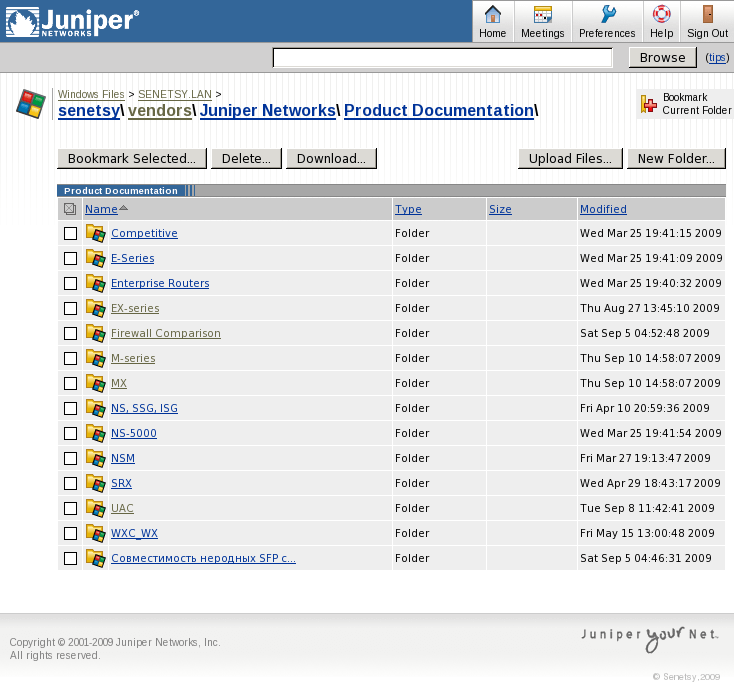
Task: Navigate to SENETSY.LAN breadcrumb
Action: (x=175, y=94)
